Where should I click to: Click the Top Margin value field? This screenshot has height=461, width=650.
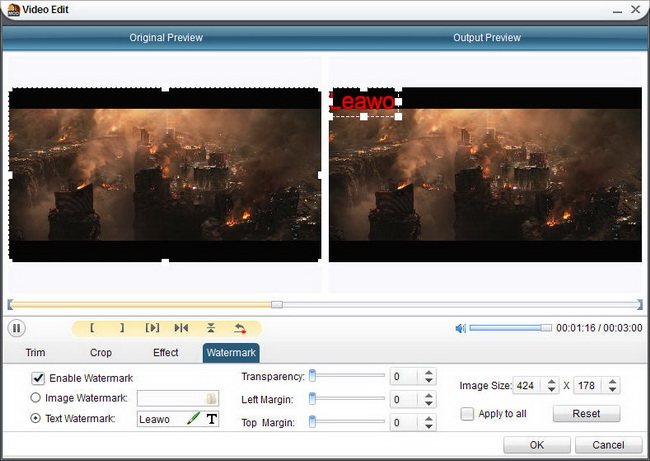pos(405,423)
